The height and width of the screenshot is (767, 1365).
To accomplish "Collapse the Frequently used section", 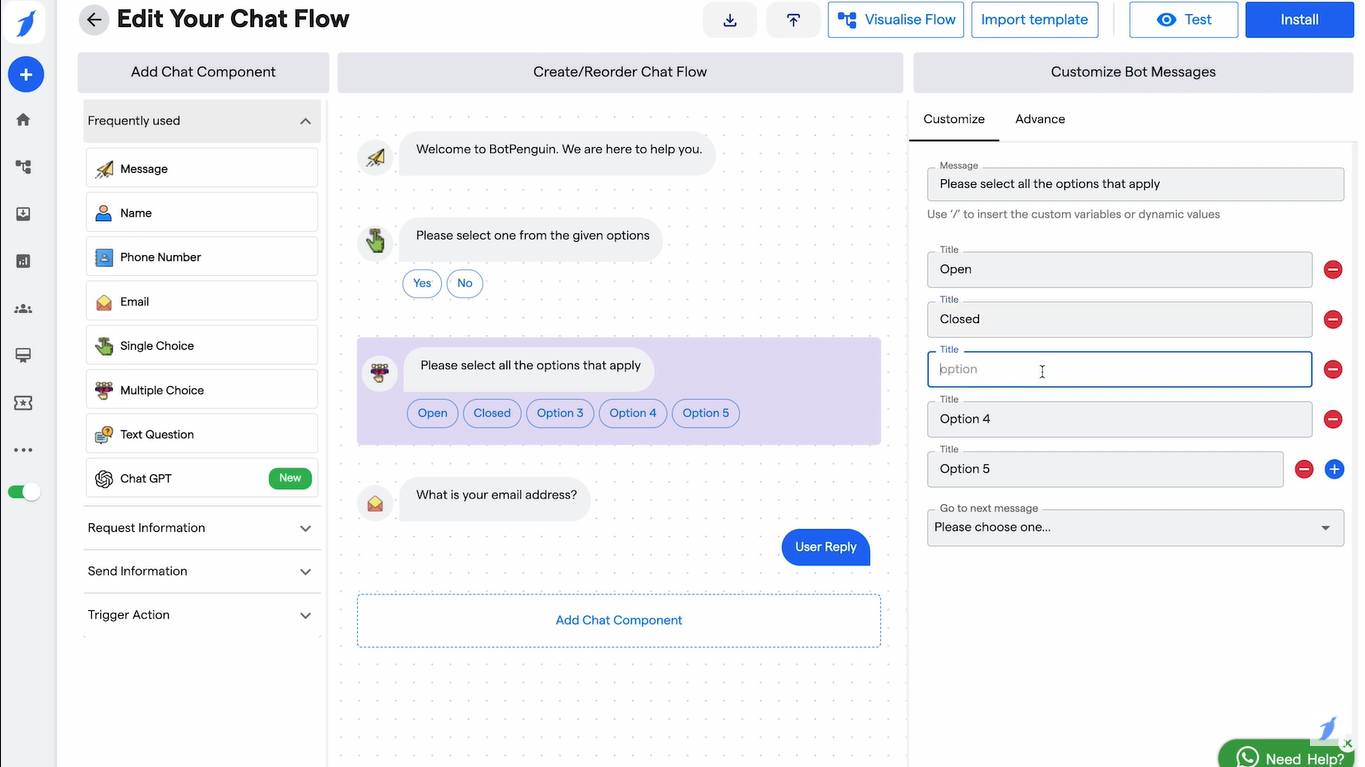I will click(x=305, y=120).
